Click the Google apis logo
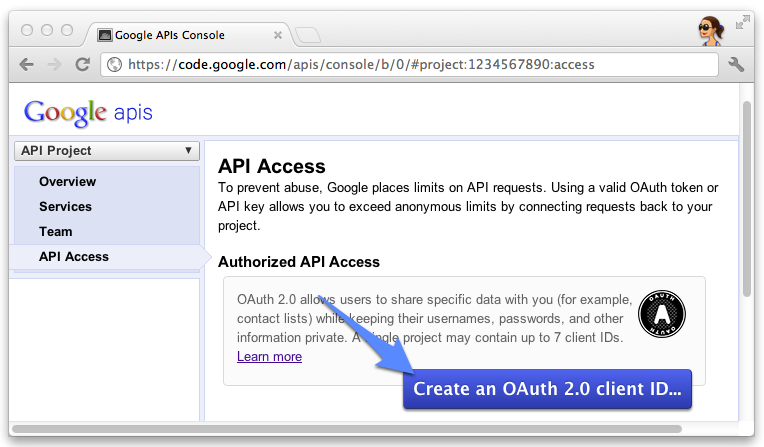Screen dimensions: 764x447 88,111
